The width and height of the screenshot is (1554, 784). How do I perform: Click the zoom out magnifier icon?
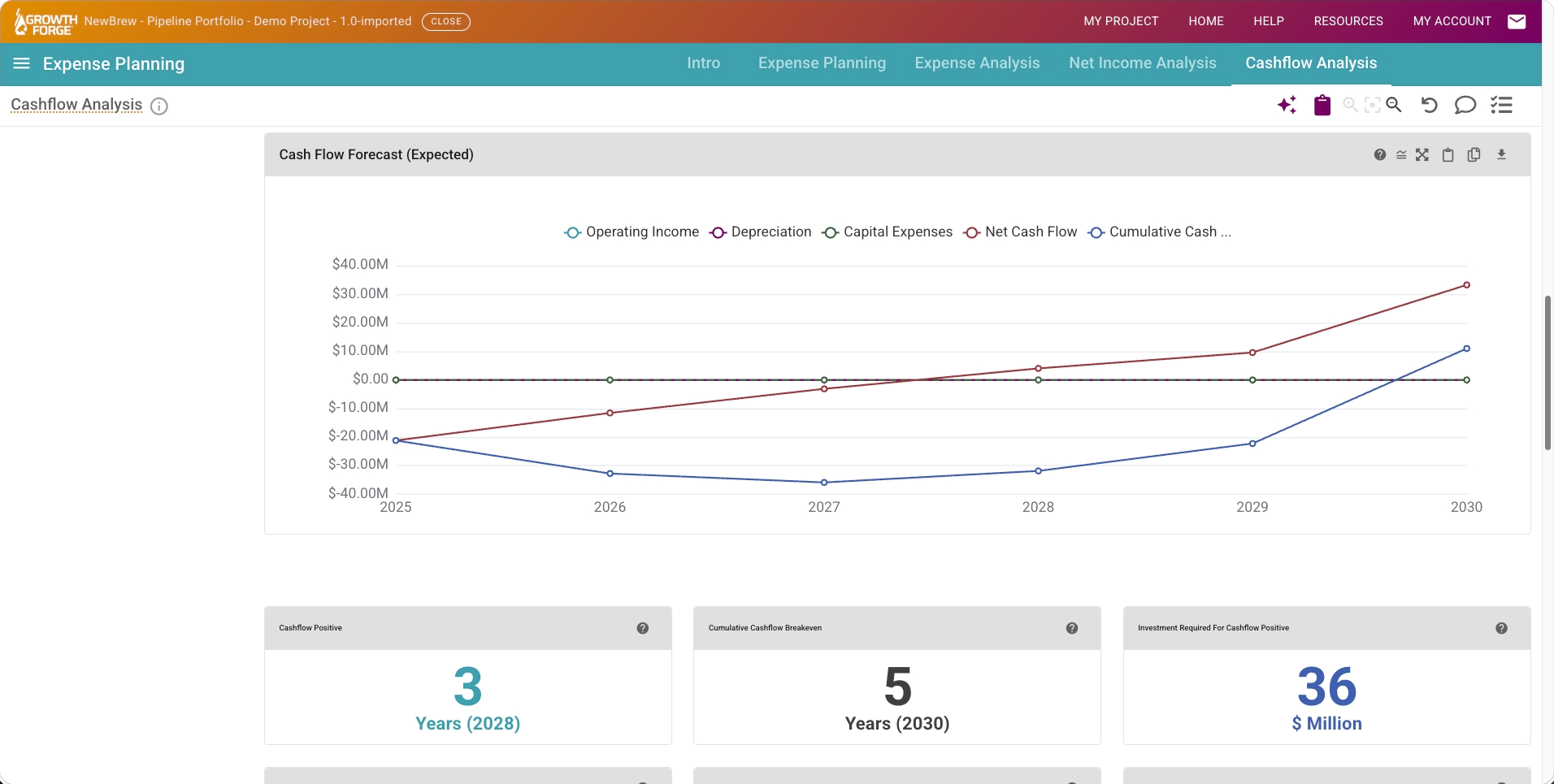tap(1394, 105)
